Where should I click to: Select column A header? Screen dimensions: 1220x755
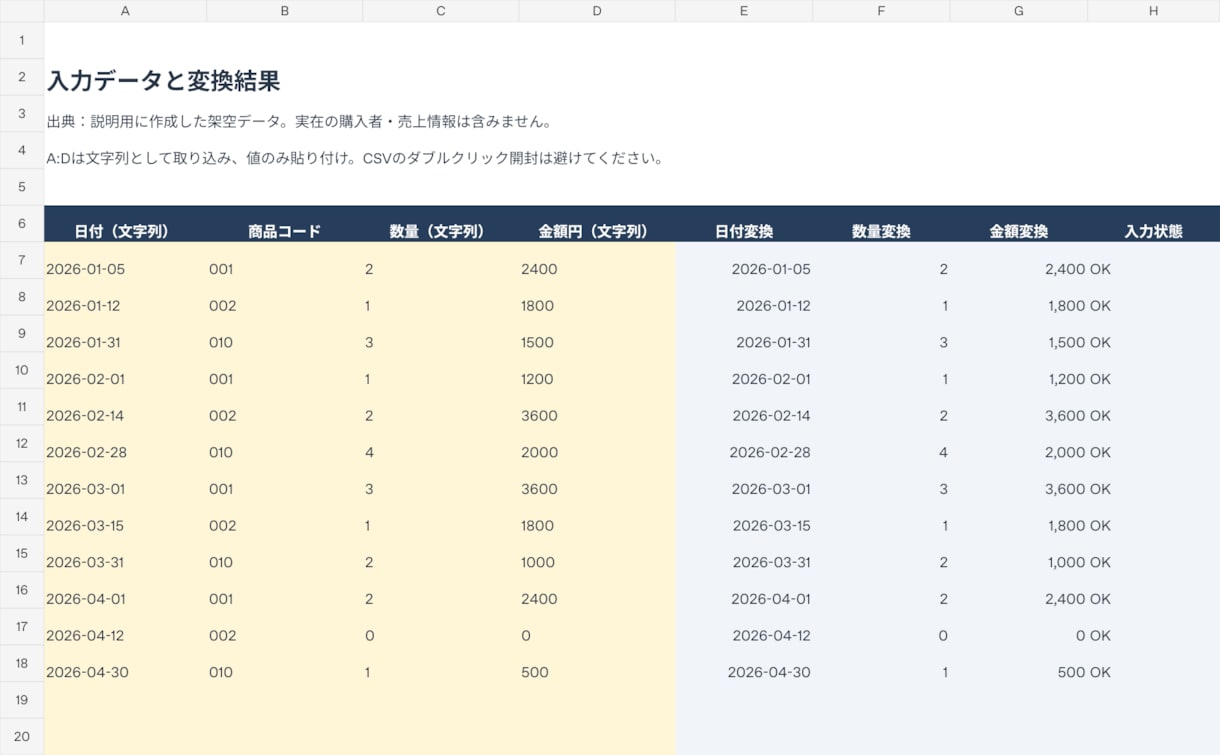pos(125,11)
